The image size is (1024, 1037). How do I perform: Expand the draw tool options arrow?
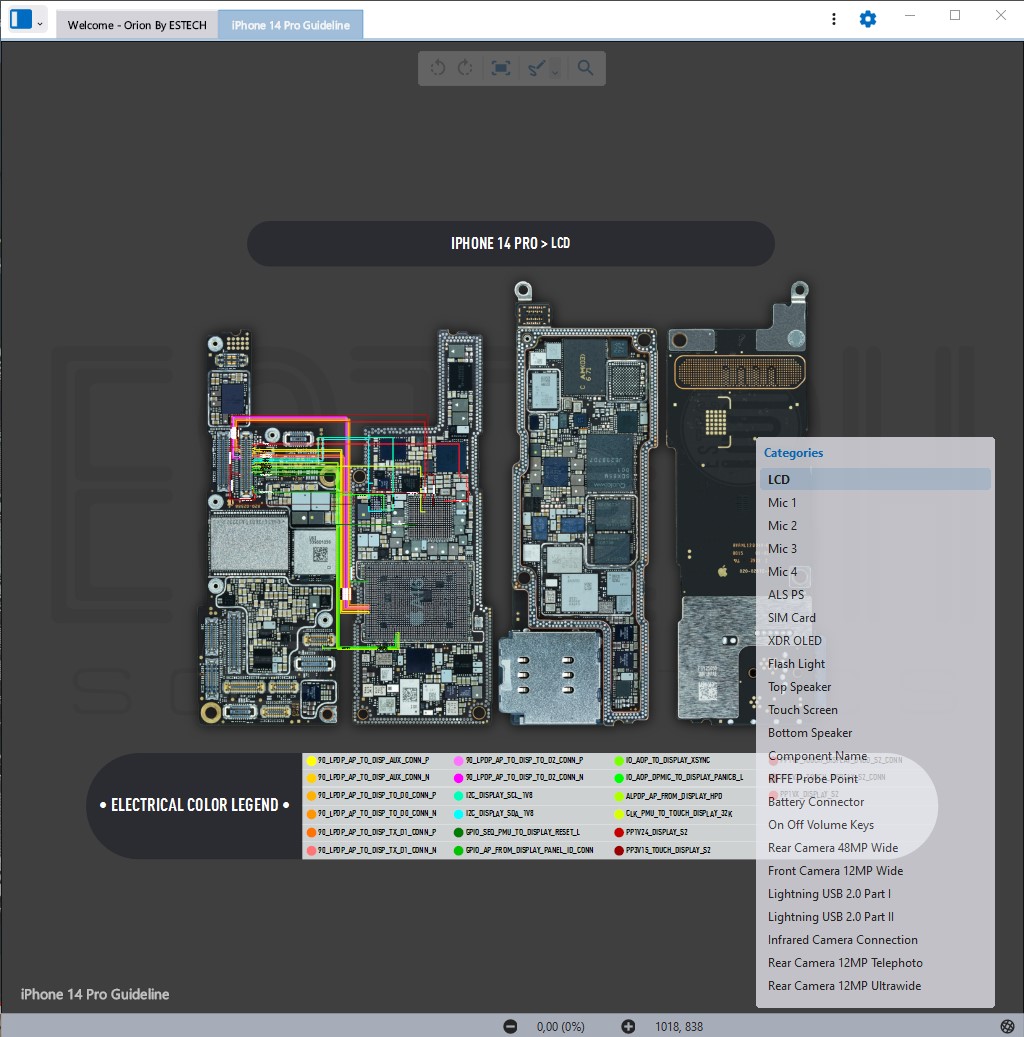(x=555, y=71)
